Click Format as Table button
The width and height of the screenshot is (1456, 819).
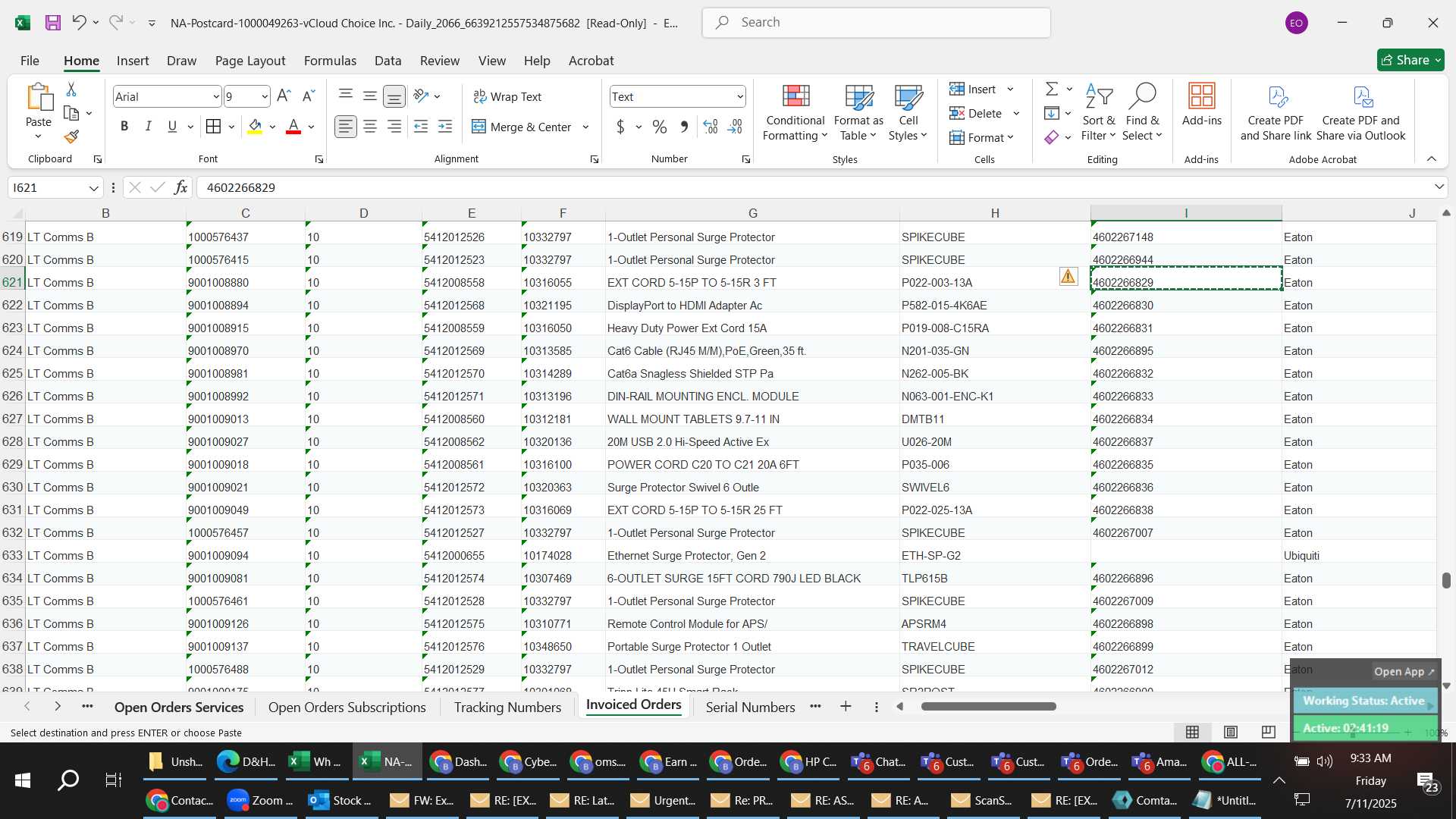pos(858,113)
